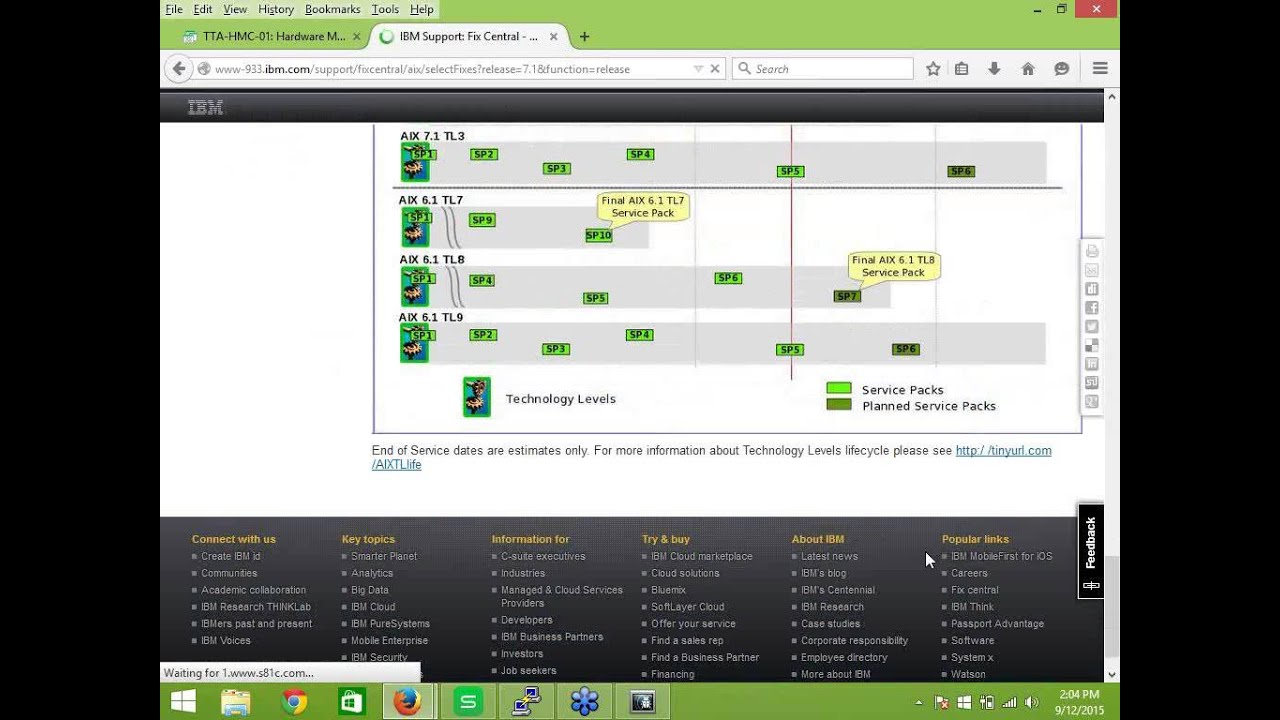
Task: Open the Help menu
Action: 422,9
